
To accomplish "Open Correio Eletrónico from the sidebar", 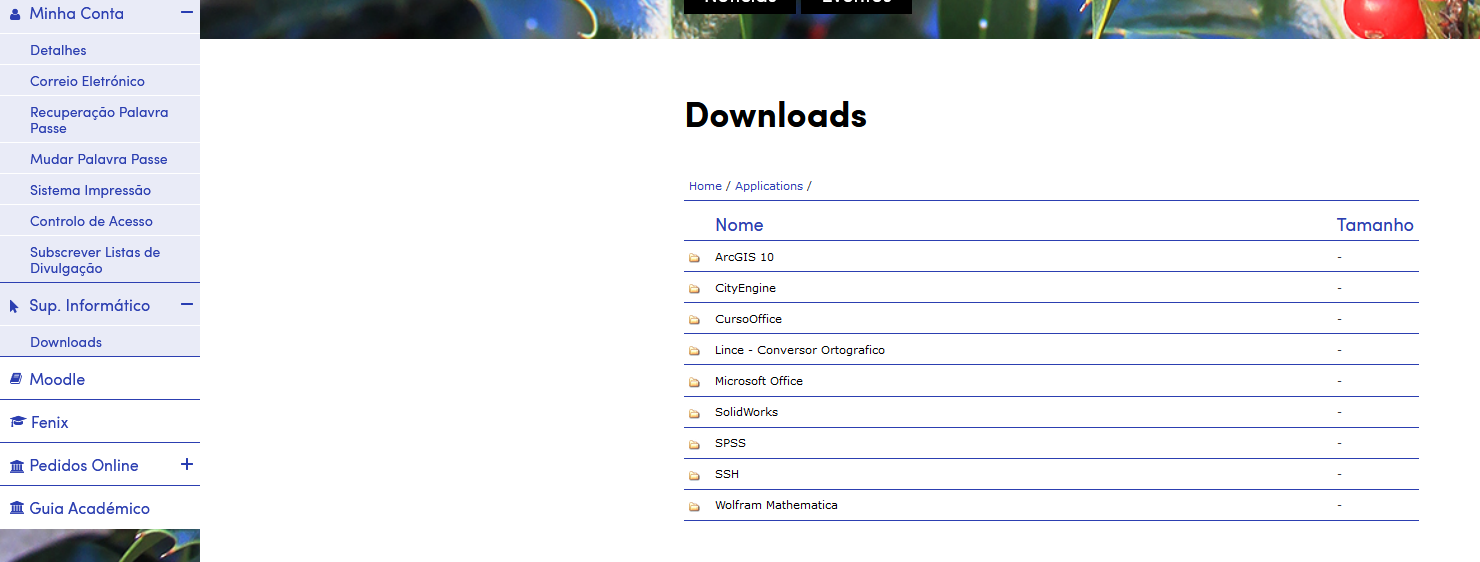I will click(x=87, y=81).
